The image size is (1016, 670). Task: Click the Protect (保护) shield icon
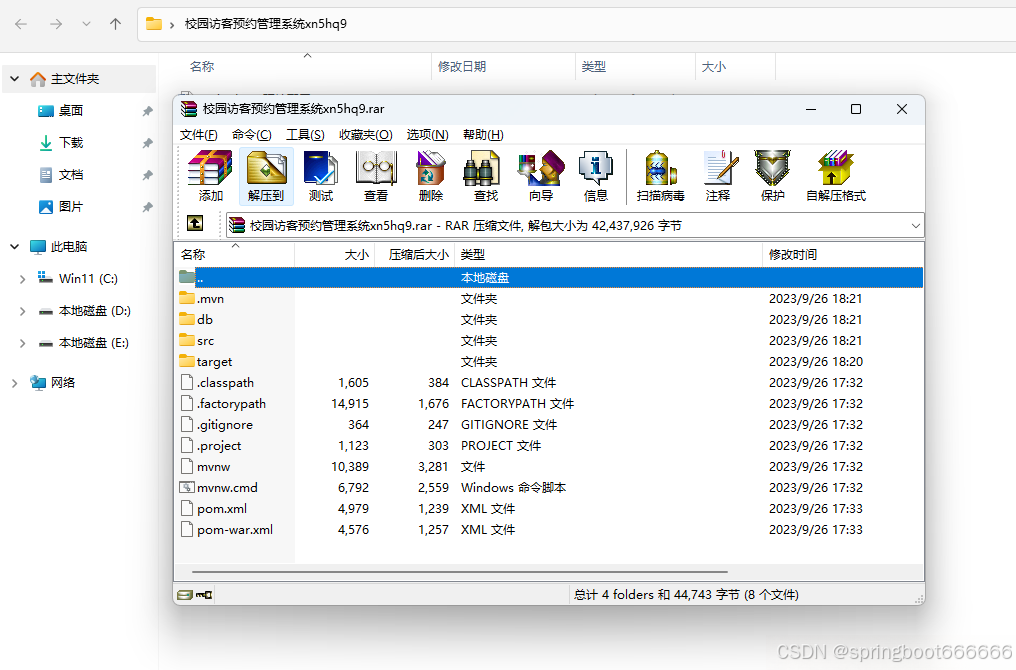772,176
